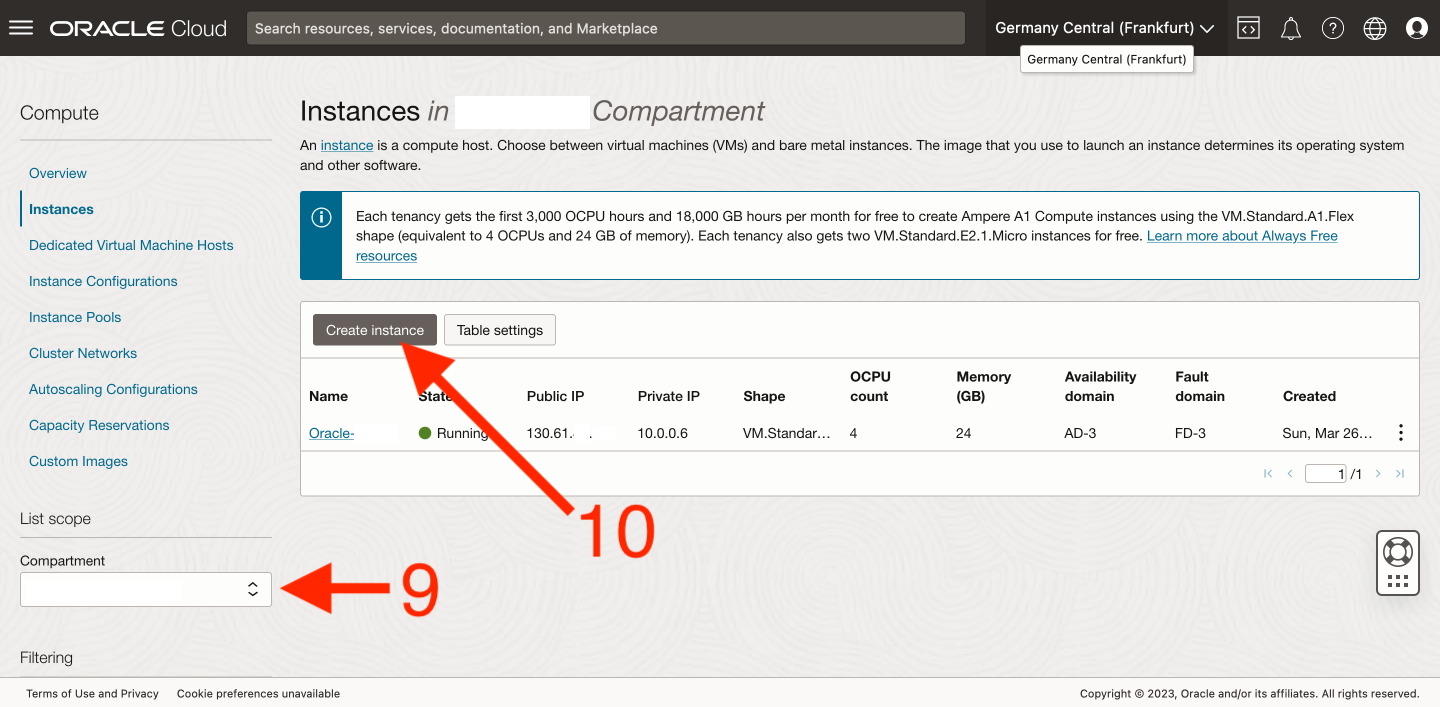Open Cloud Shell developer tools icon
This screenshot has width=1440, height=707.
coord(1248,28)
